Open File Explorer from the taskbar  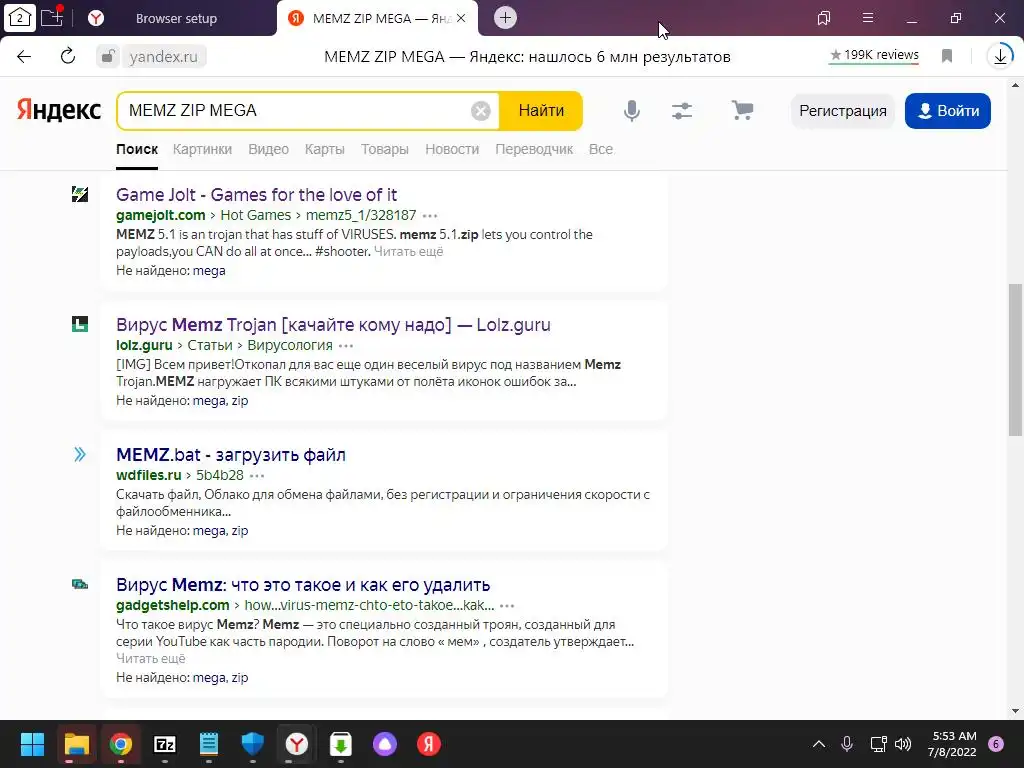coord(76,744)
